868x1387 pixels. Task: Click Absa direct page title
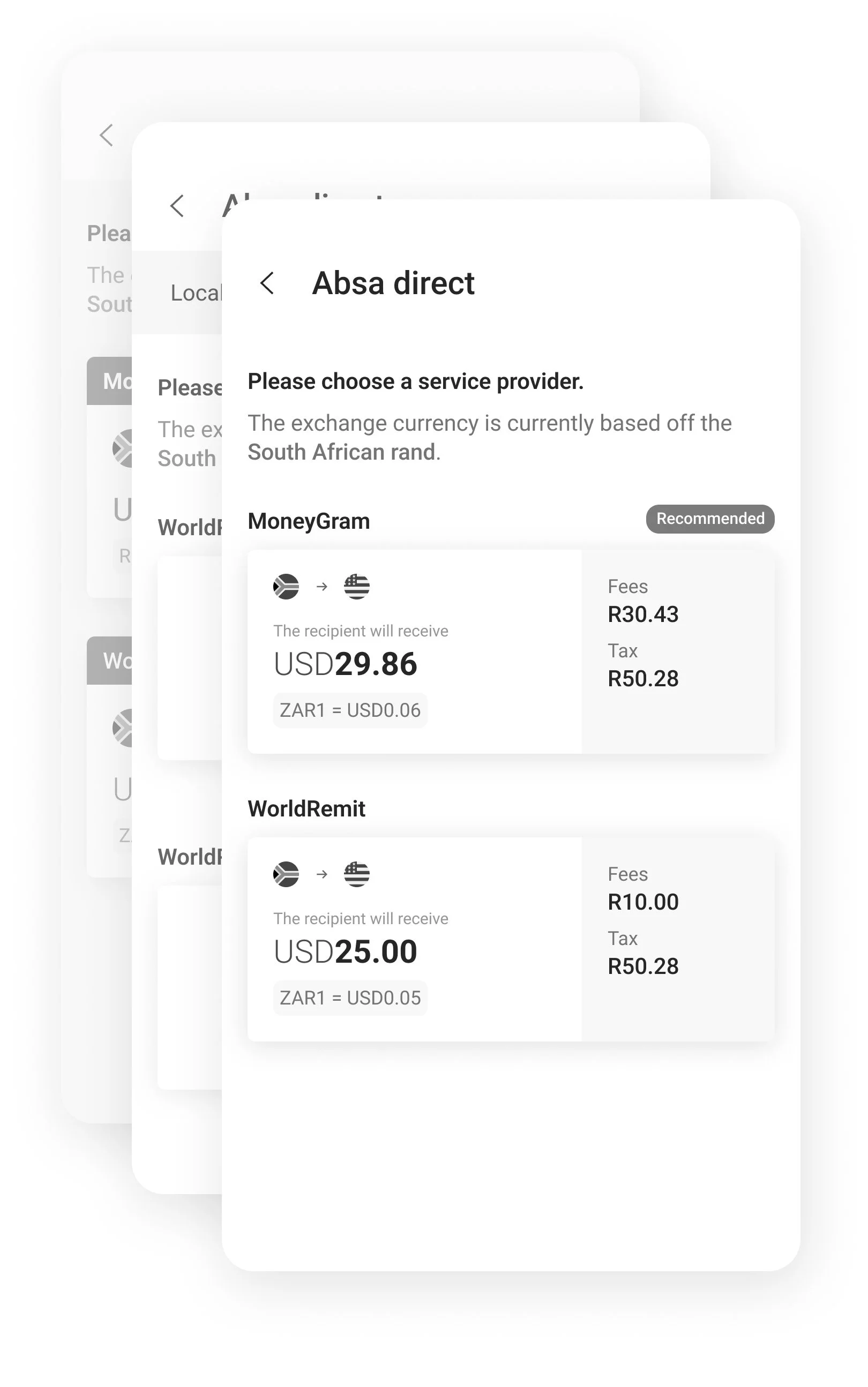393,283
